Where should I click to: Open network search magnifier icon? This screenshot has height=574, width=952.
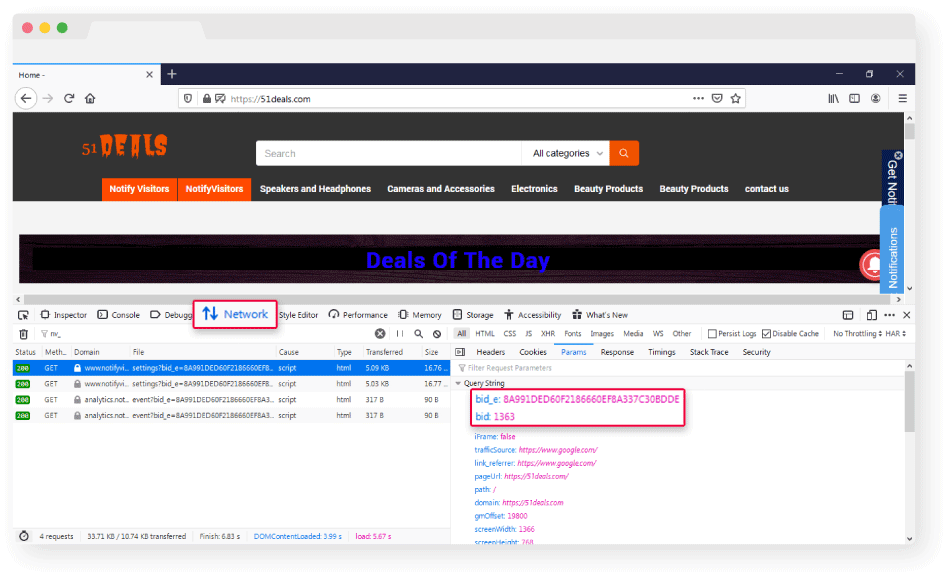click(418, 333)
